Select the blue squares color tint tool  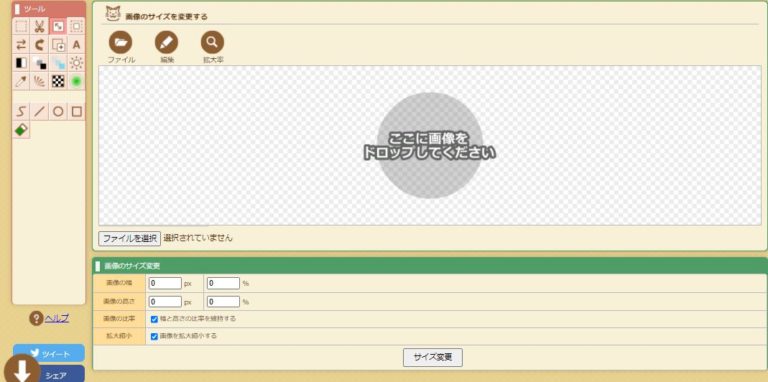(x=58, y=63)
